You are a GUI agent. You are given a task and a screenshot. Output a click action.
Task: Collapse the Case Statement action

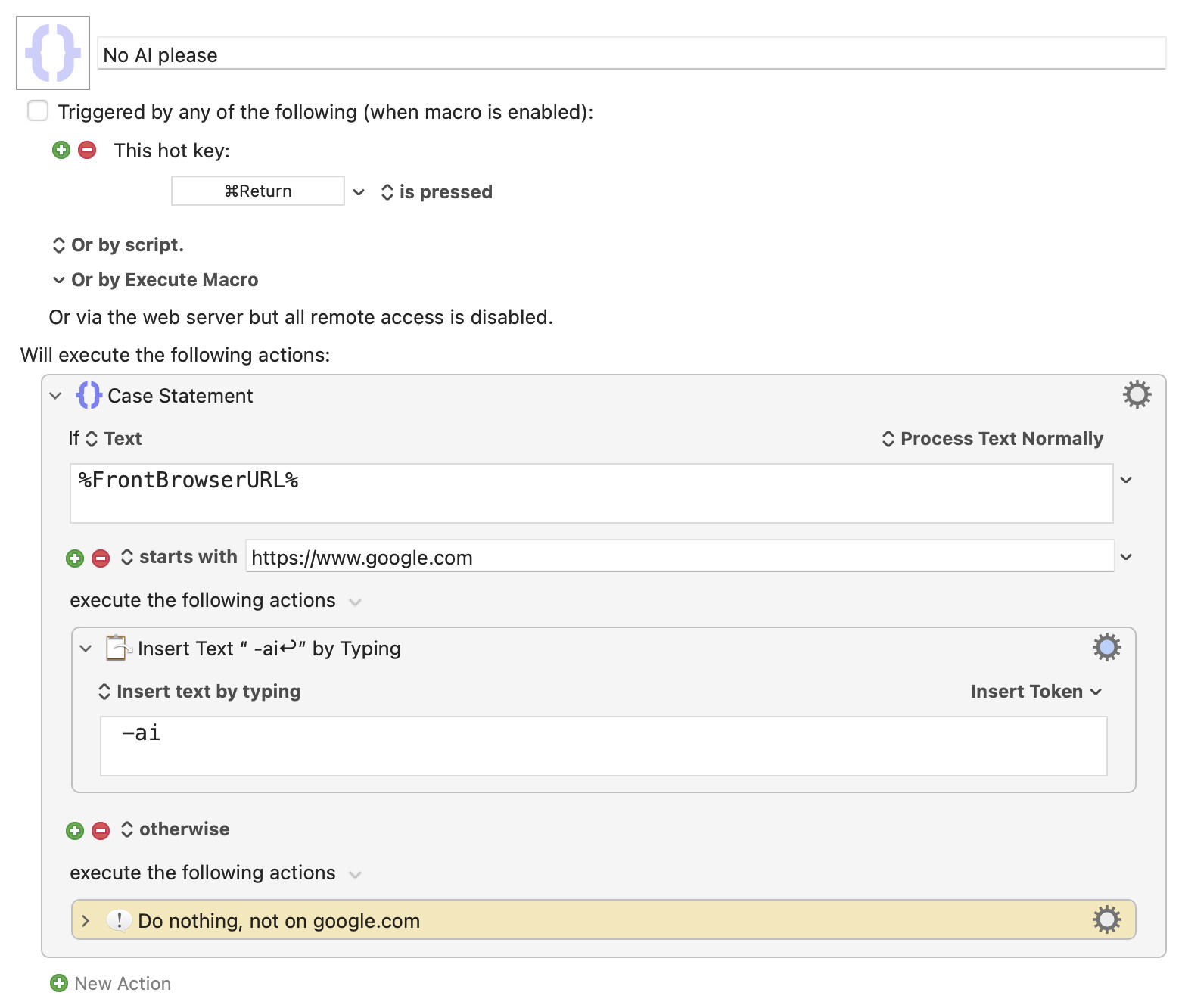coord(55,396)
